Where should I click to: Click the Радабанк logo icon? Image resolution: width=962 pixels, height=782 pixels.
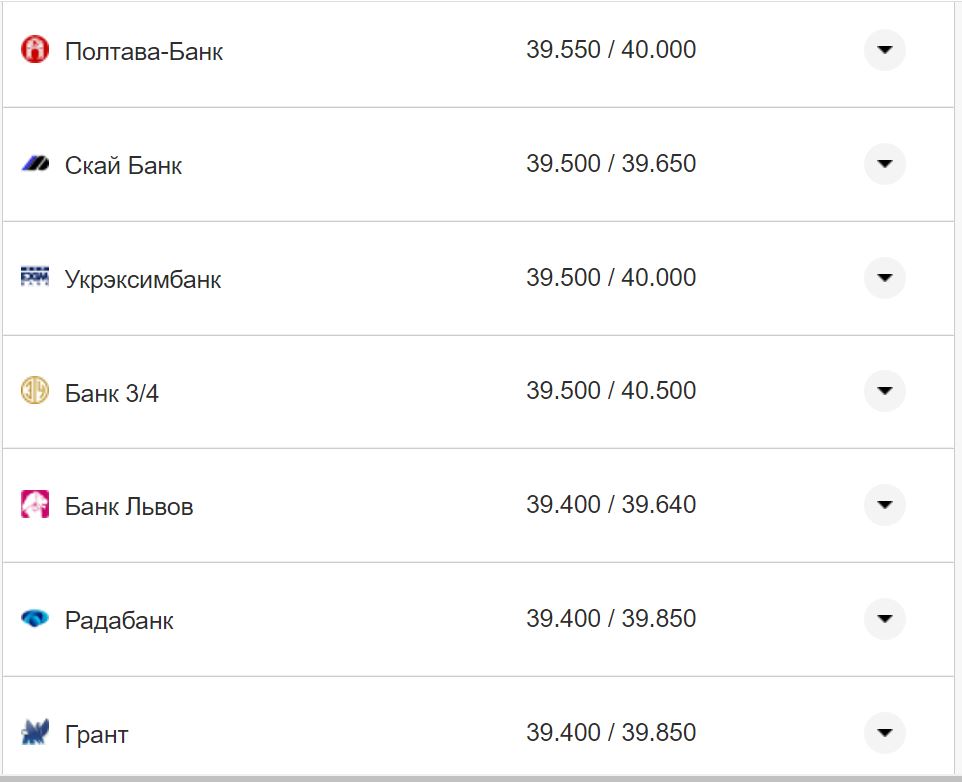point(35,619)
